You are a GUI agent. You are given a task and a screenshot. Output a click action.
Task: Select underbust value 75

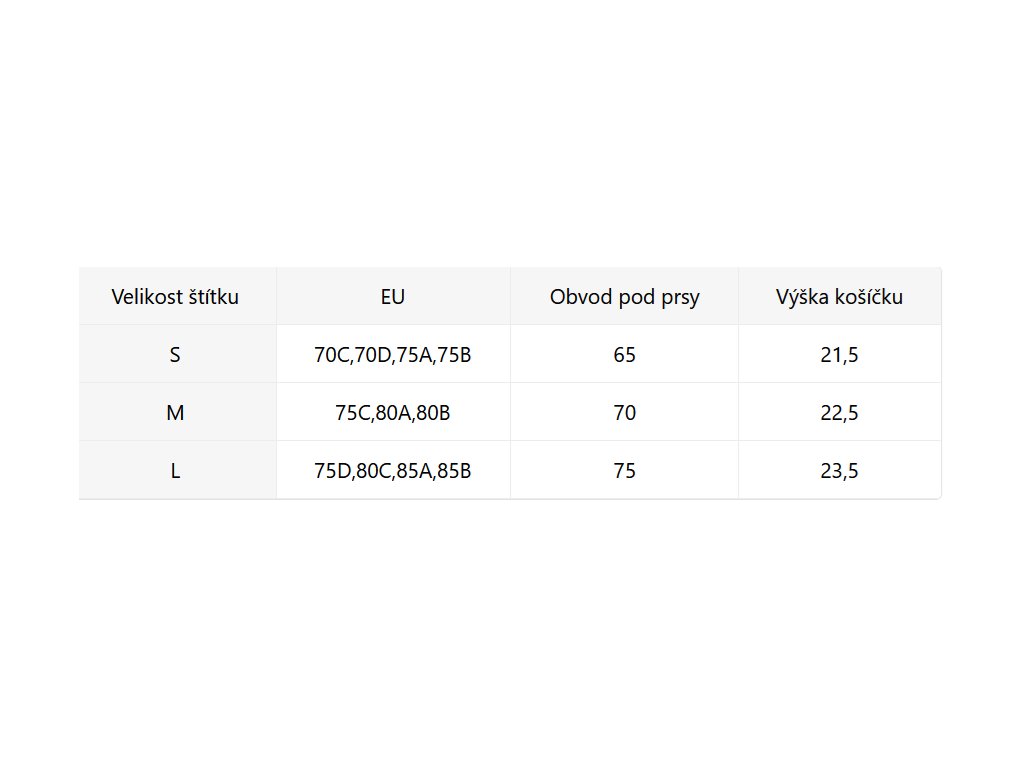[x=624, y=471]
